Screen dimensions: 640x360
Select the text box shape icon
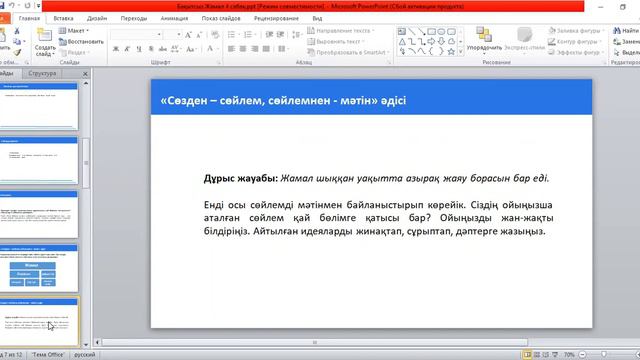pos(402,31)
